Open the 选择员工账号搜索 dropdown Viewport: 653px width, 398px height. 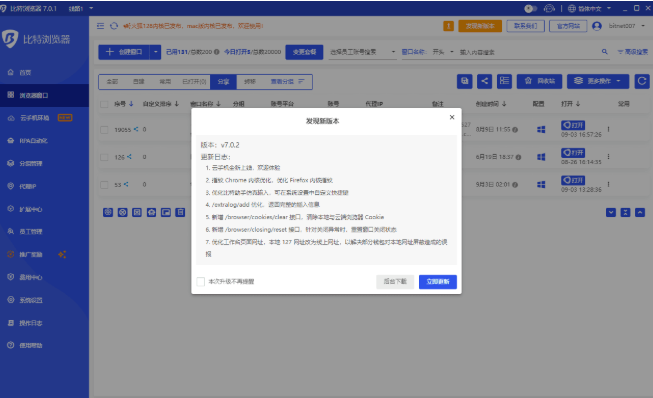362,52
